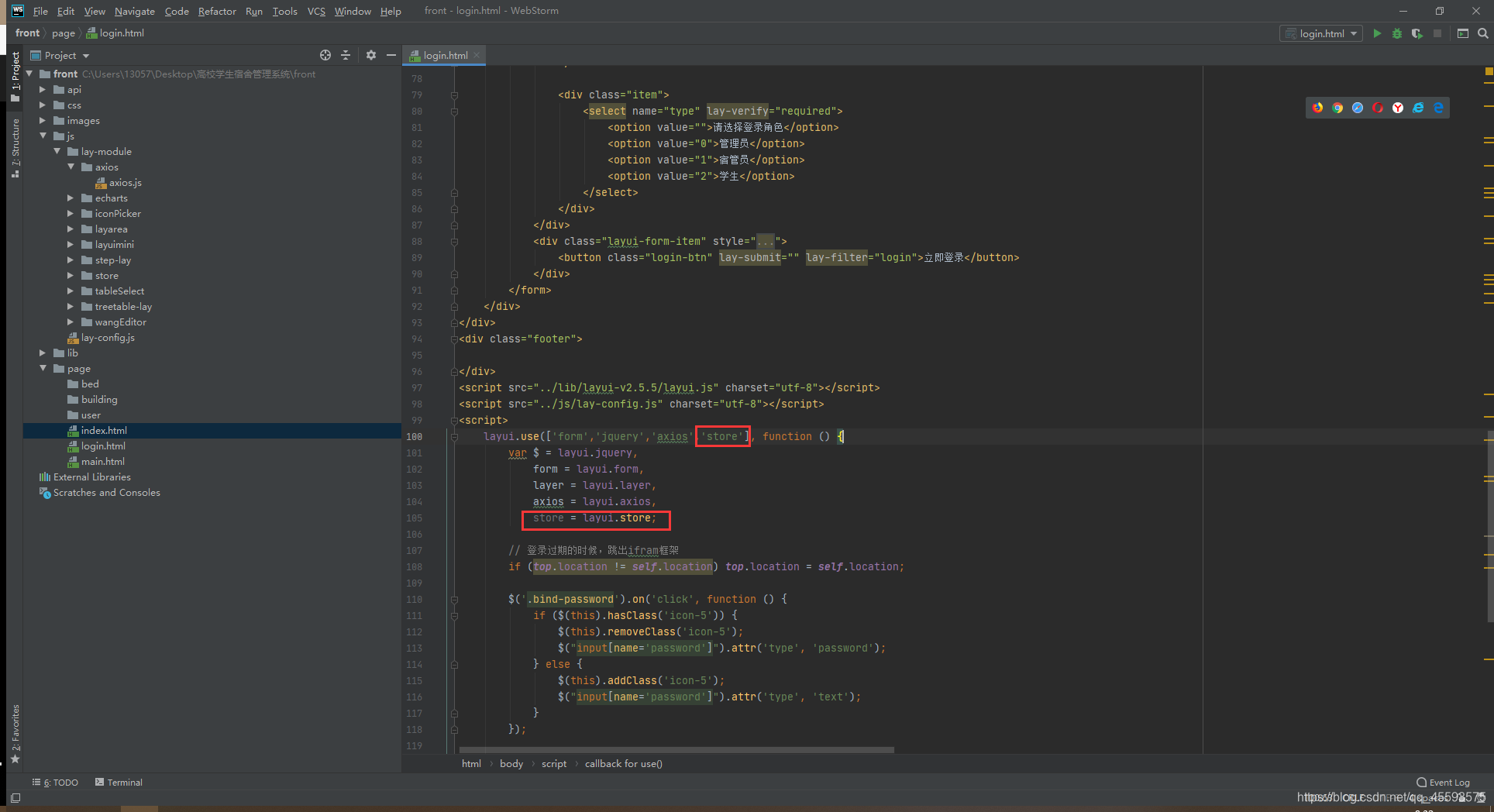The image size is (1494, 812).
Task: Open the Terminal tool window
Action: pyautogui.click(x=119, y=783)
